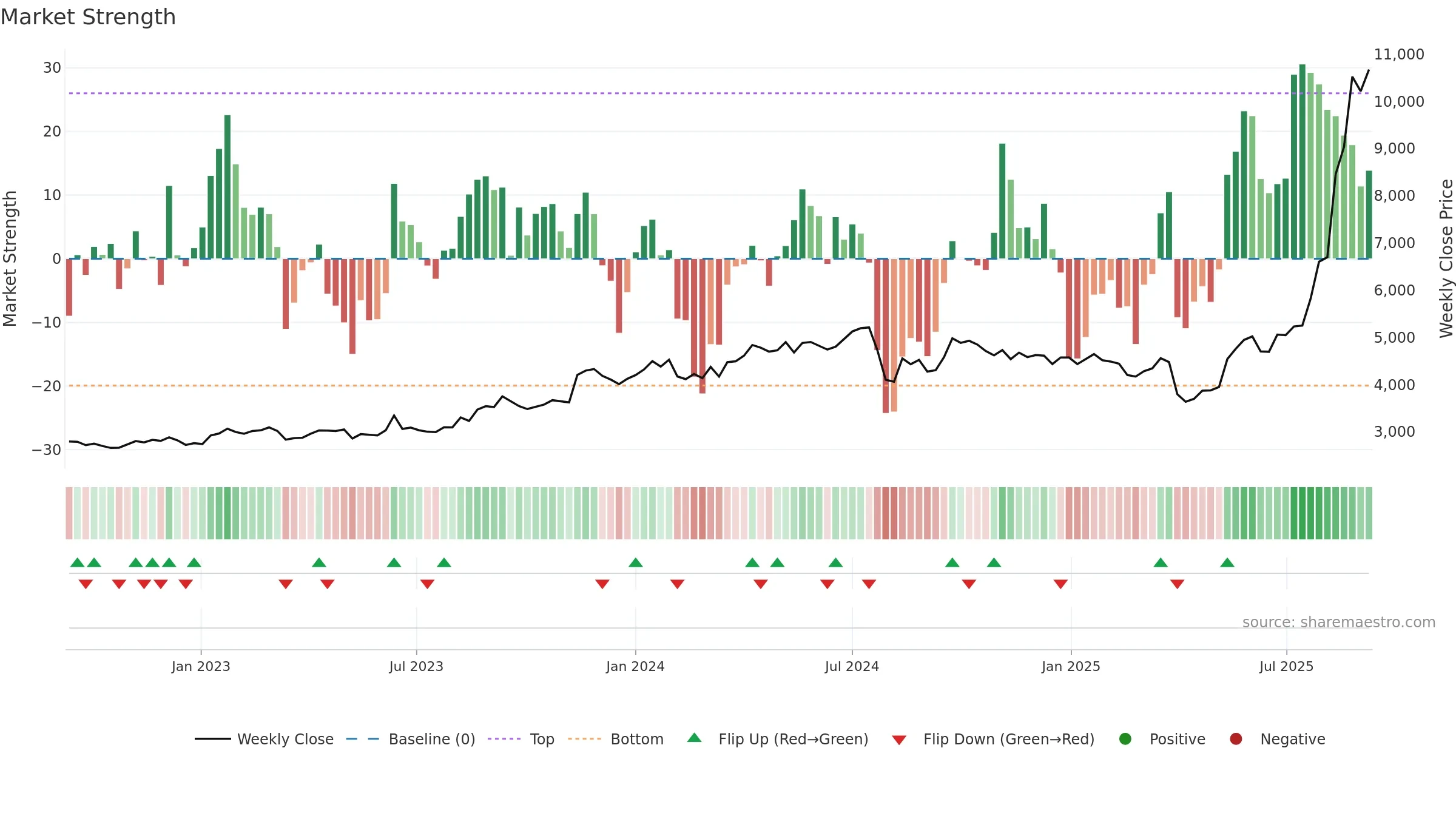Screen dimensions: 1456x819
Task: Click the purple dotted Top threshold line
Action: [x=719, y=93]
